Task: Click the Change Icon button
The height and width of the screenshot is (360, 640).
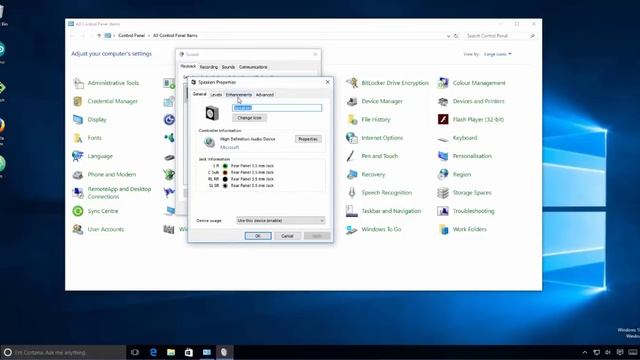Action: click(x=249, y=118)
